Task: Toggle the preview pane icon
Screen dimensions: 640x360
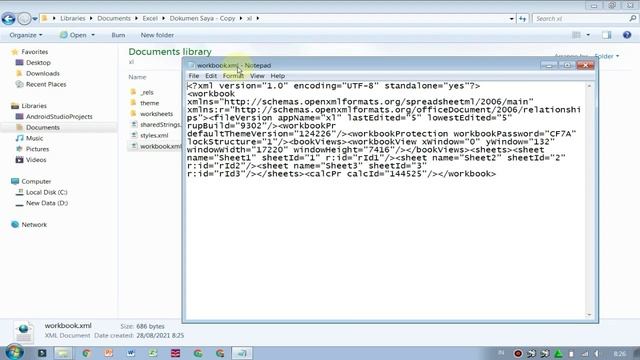Action: pos(607,35)
